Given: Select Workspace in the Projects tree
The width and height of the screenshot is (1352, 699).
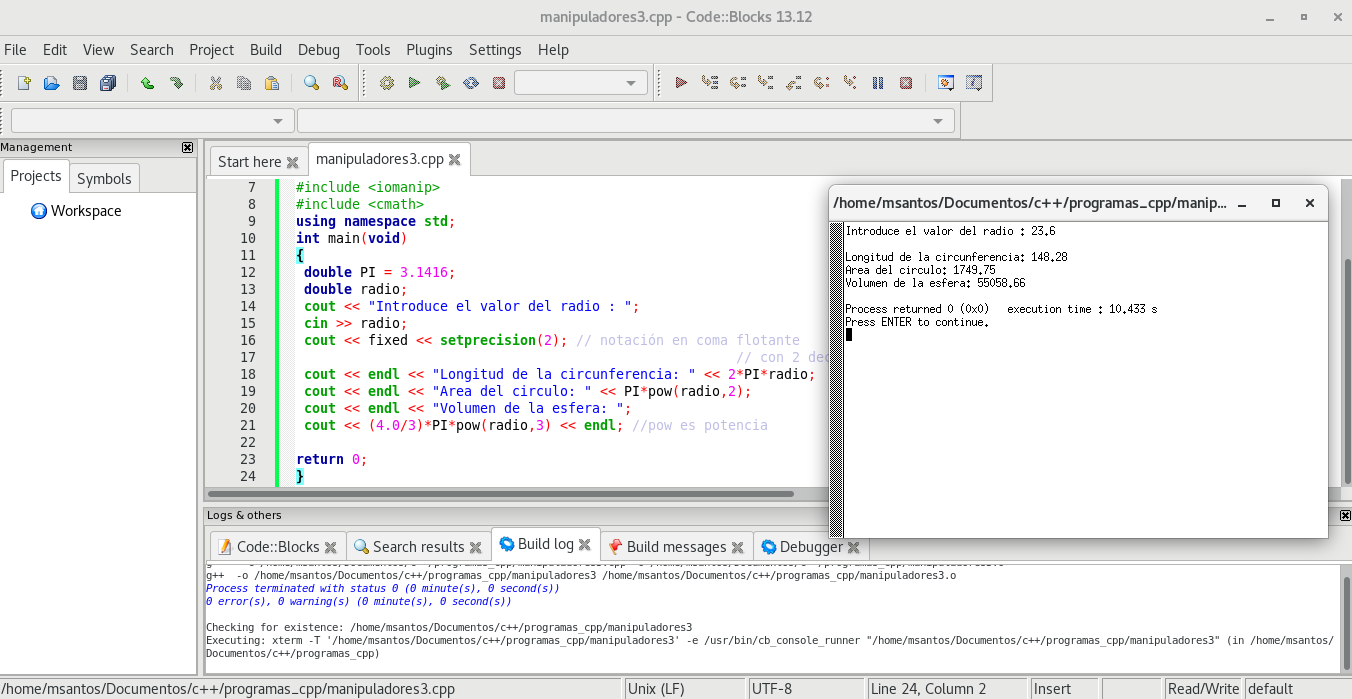Looking at the screenshot, I should coord(85,211).
